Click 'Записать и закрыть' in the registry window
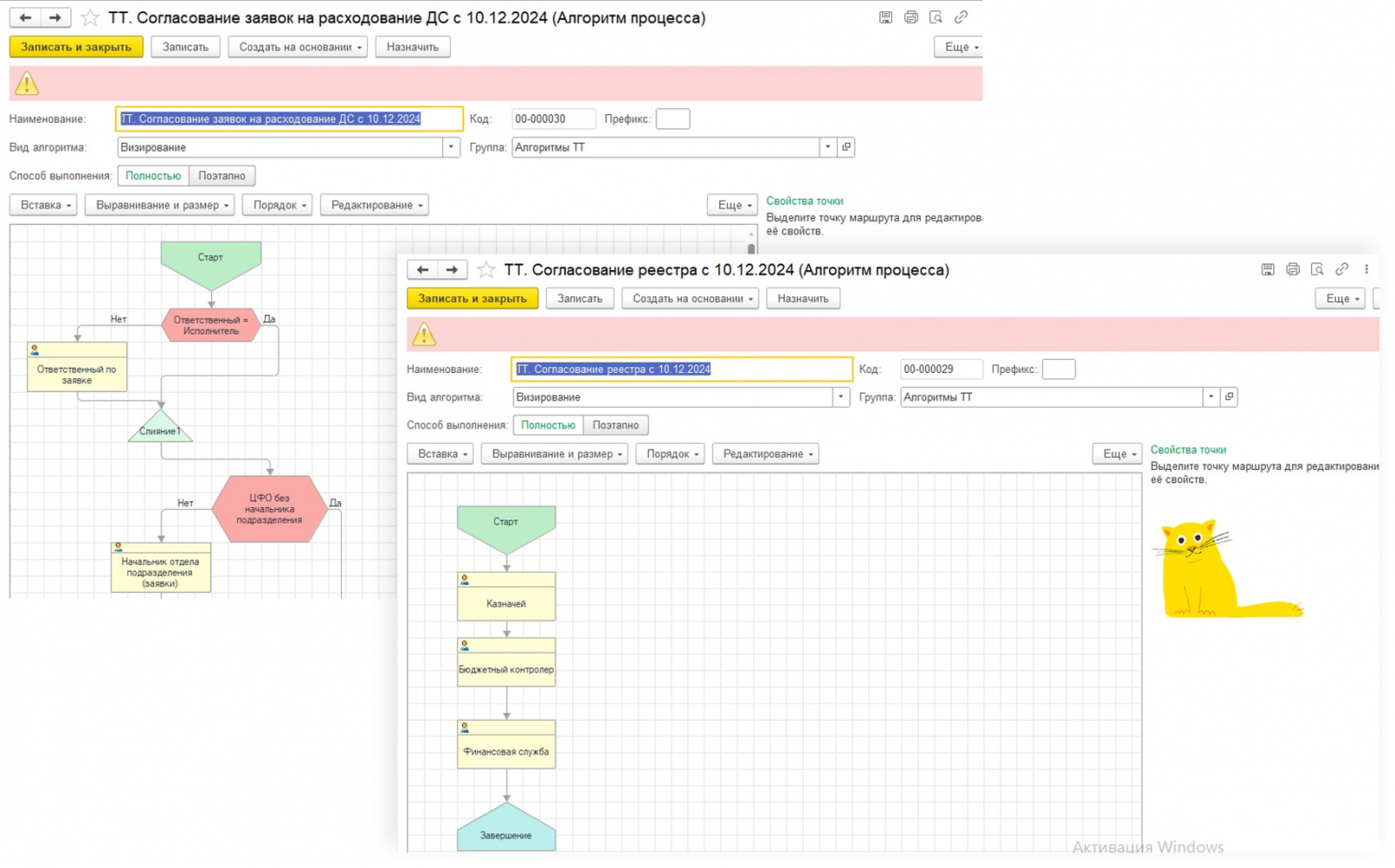Screen dimensions: 1395x868 click(x=472, y=299)
